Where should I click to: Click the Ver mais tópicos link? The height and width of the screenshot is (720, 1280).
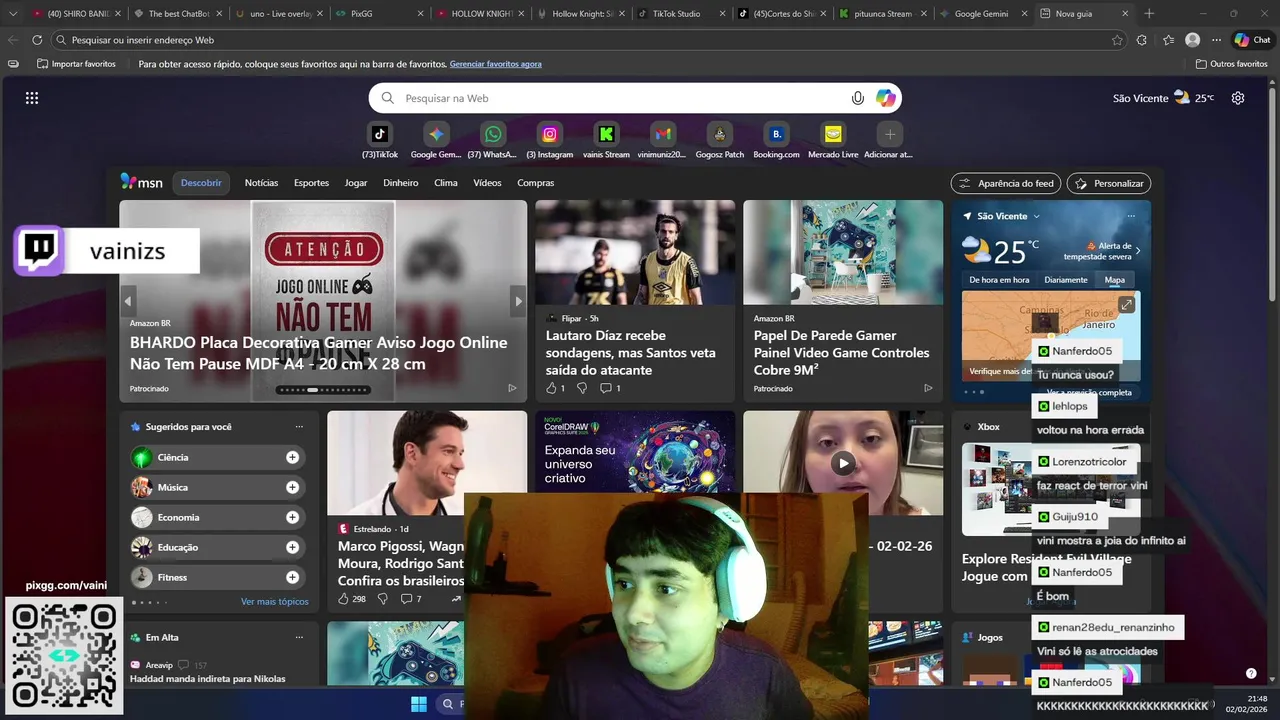coord(275,602)
